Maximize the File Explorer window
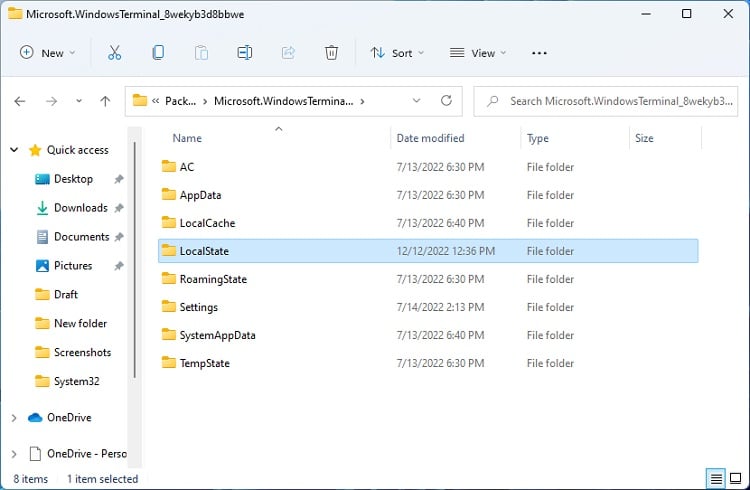This screenshot has height=490, width=750. tap(686, 14)
